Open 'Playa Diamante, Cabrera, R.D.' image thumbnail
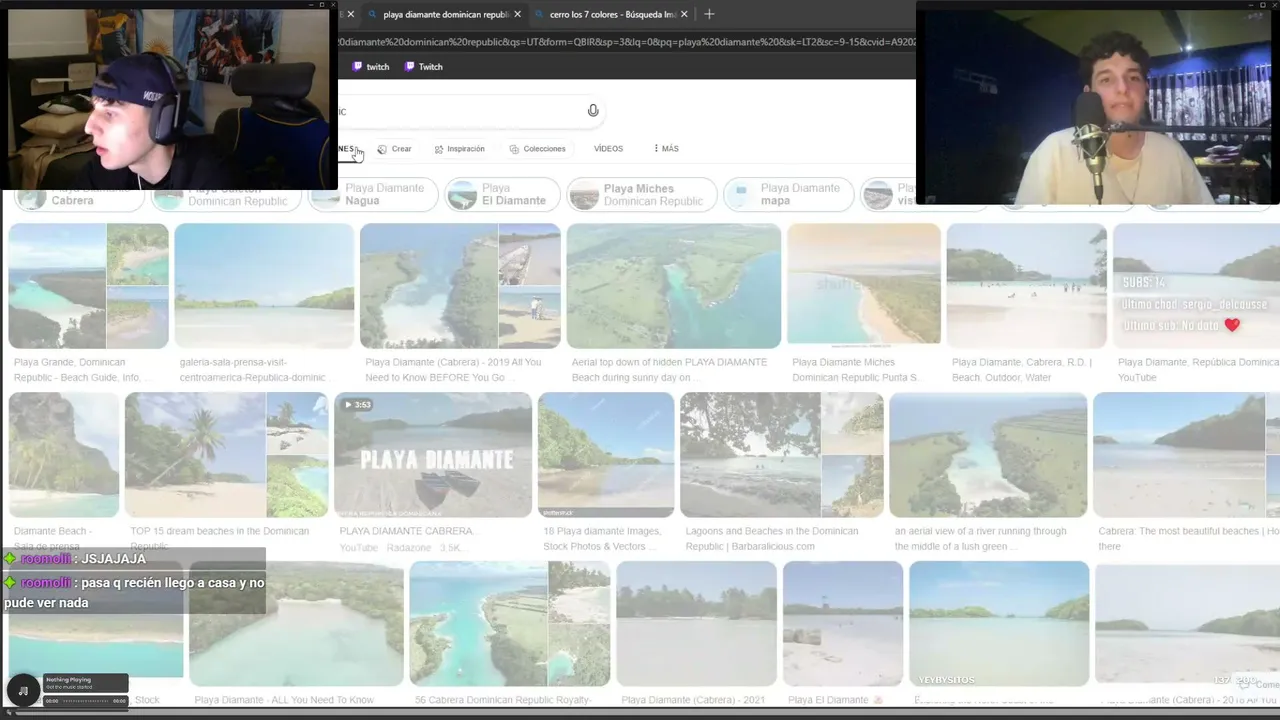The width and height of the screenshot is (1280, 720). point(1026,286)
